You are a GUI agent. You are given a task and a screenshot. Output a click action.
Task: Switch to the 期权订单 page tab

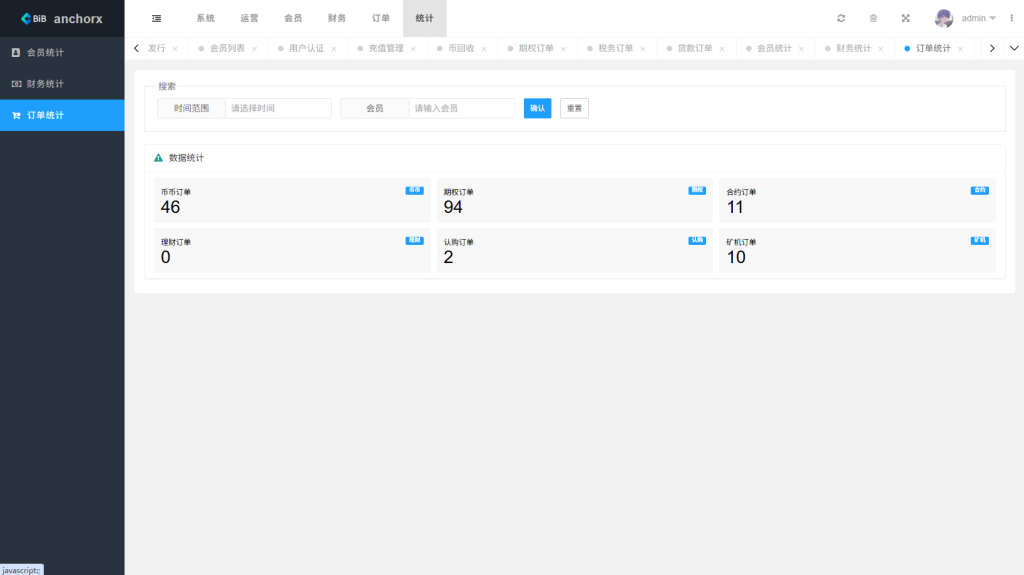click(535, 48)
